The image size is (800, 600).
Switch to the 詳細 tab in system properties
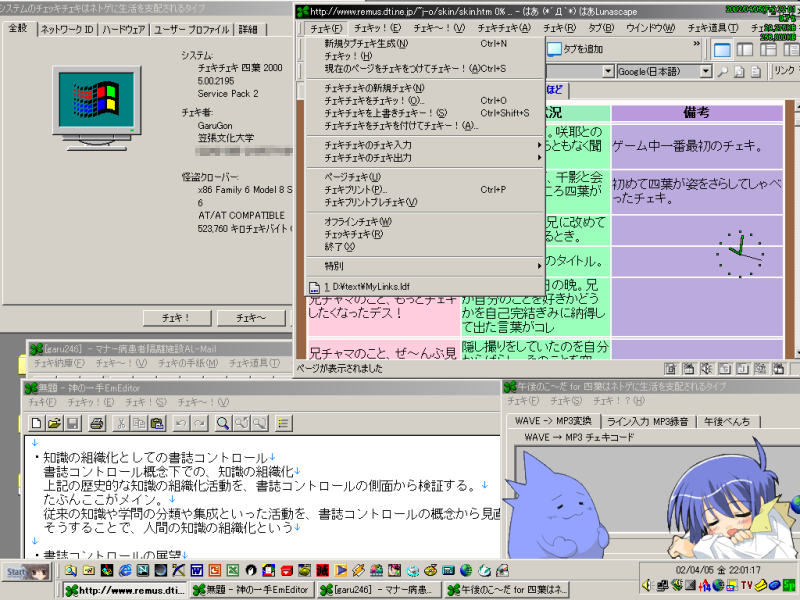[248, 30]
